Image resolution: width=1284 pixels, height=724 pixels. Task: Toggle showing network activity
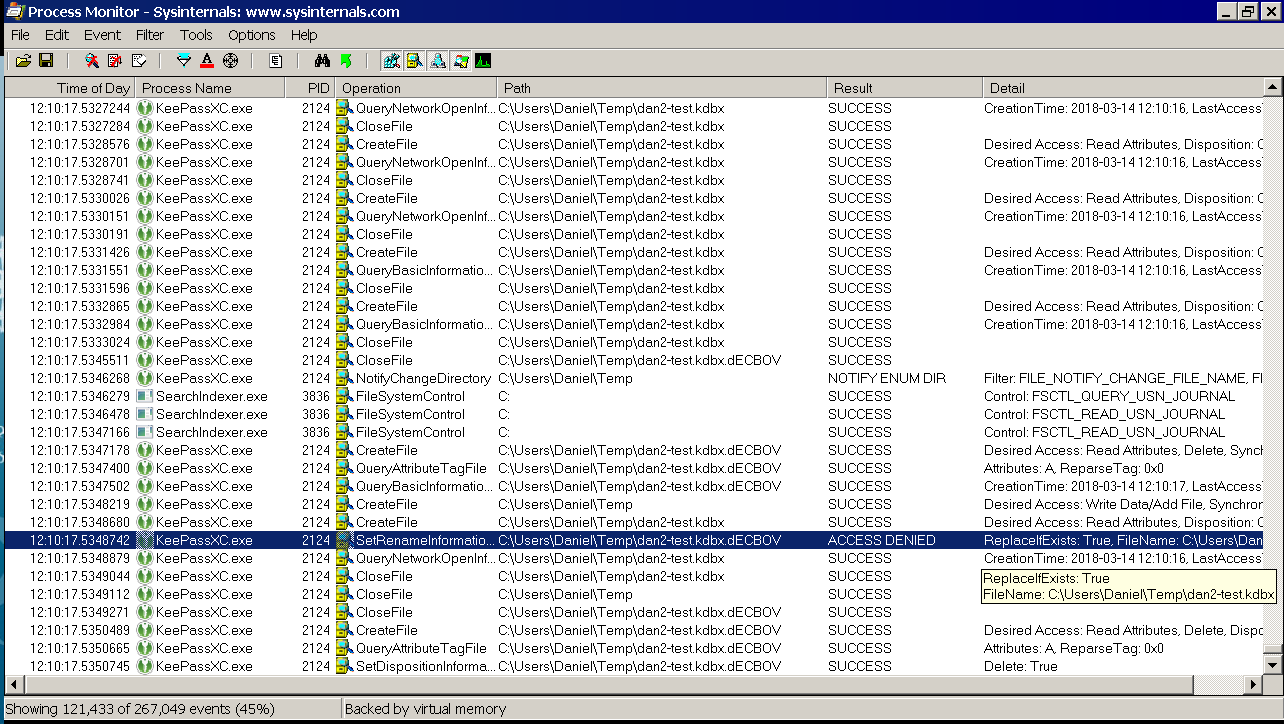coord(438,60)
